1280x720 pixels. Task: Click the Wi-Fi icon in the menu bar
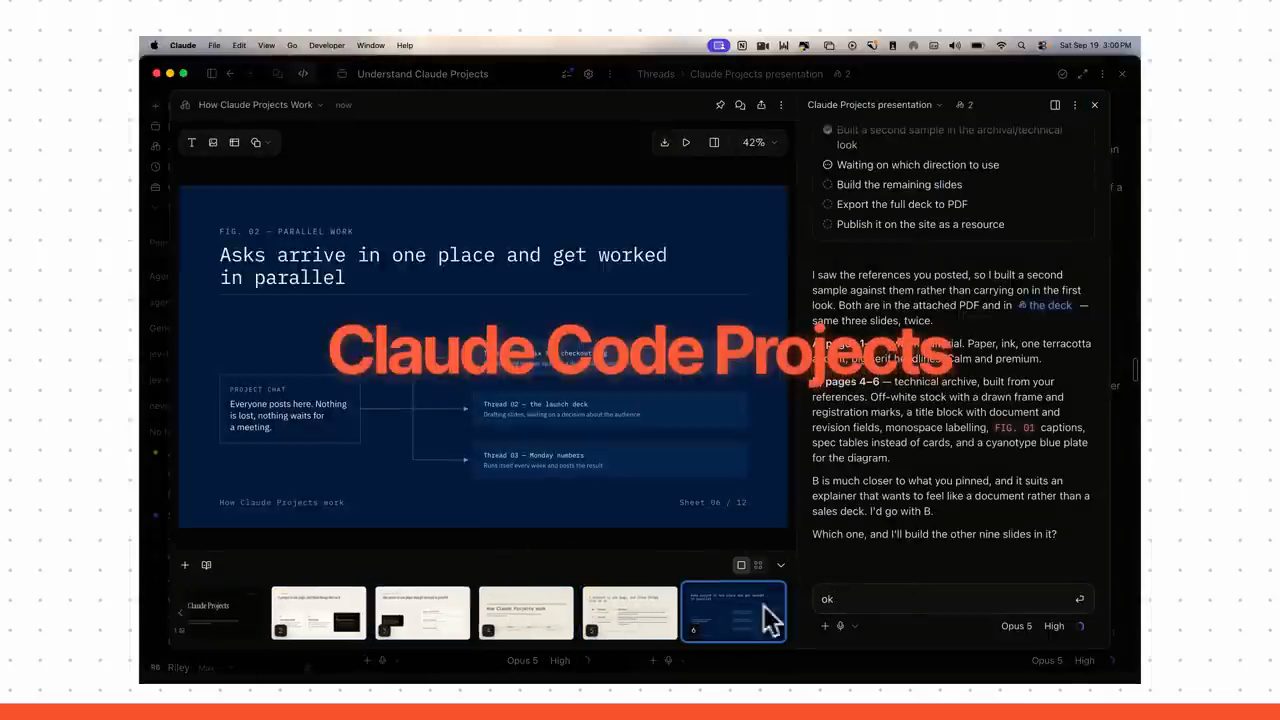1001,45
